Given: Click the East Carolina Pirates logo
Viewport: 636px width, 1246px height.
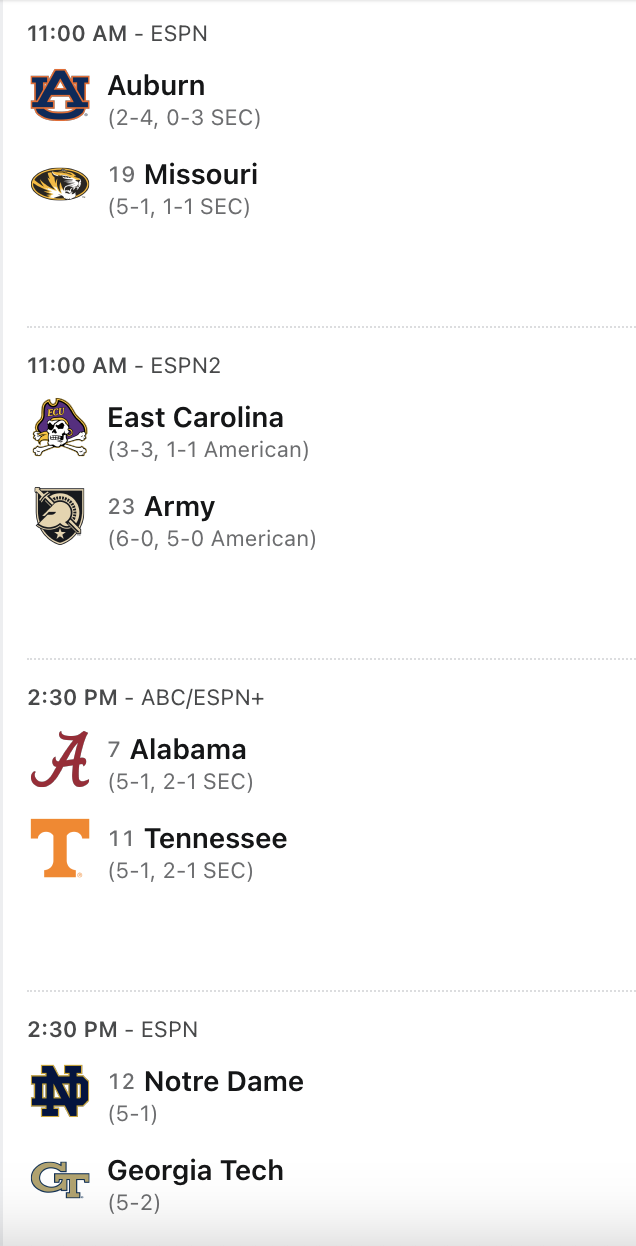Looking at the screenshot, I should point(59,428).
